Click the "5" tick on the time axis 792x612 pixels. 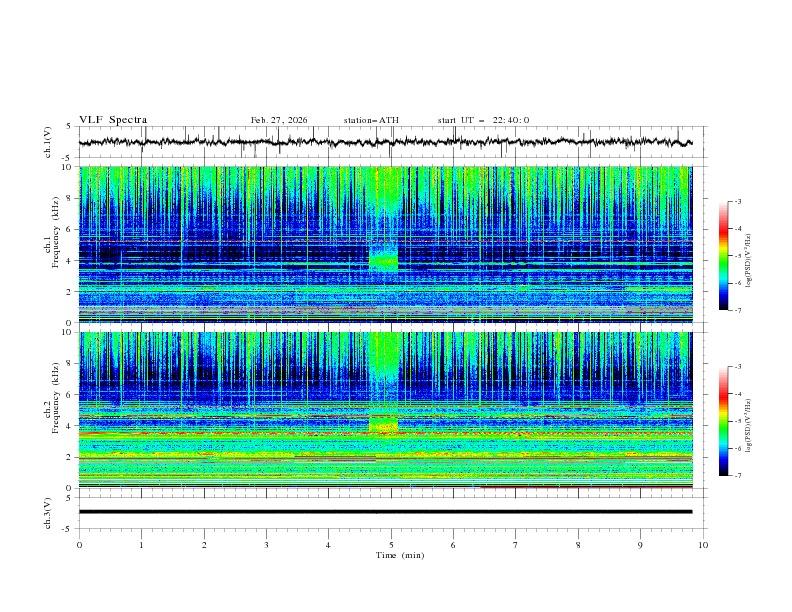[391, 545]
